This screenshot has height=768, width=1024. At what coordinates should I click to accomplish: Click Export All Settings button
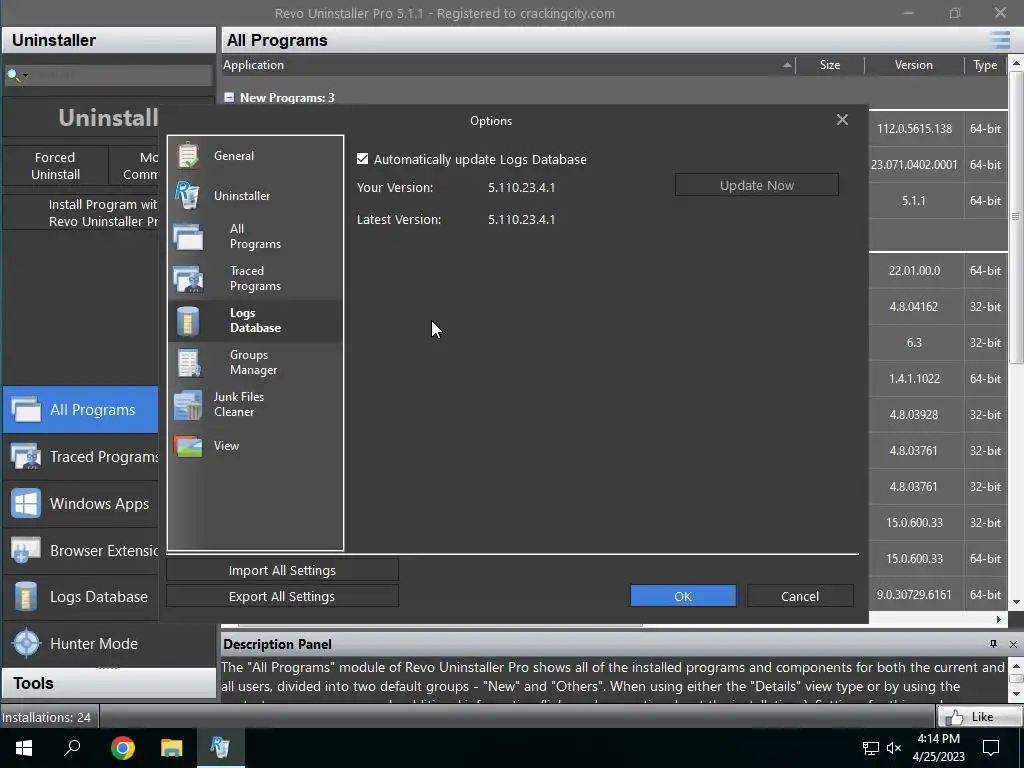click(282, 596)
